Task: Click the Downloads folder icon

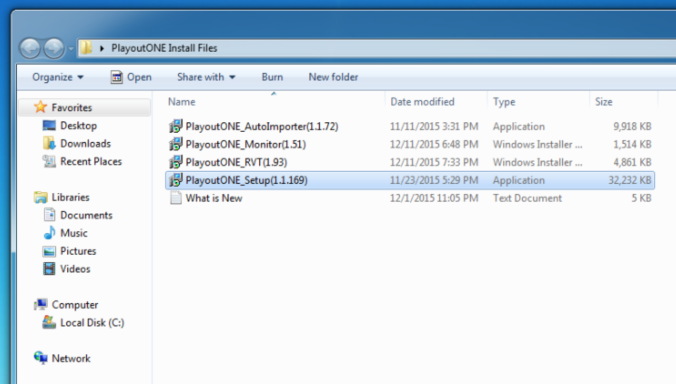Action: (x=49, y=143)
